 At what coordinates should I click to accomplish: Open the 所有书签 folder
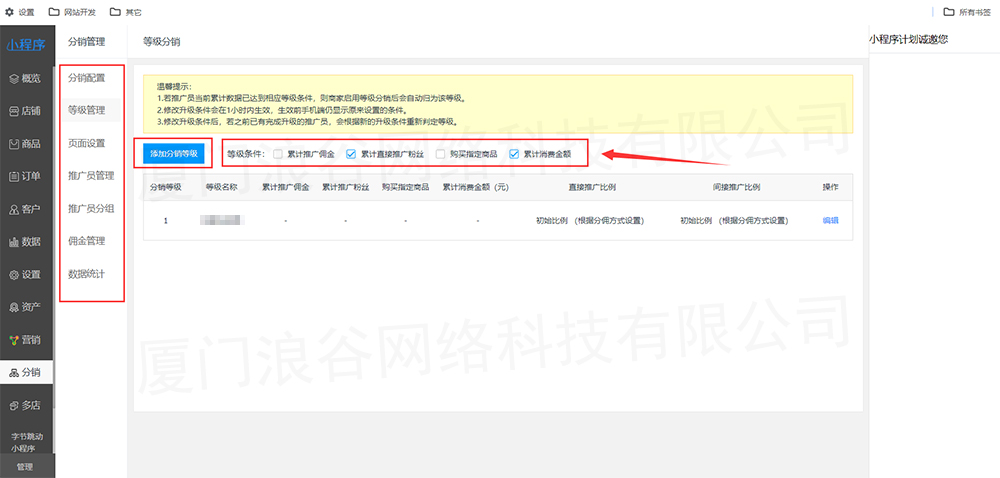click(968, 12)
